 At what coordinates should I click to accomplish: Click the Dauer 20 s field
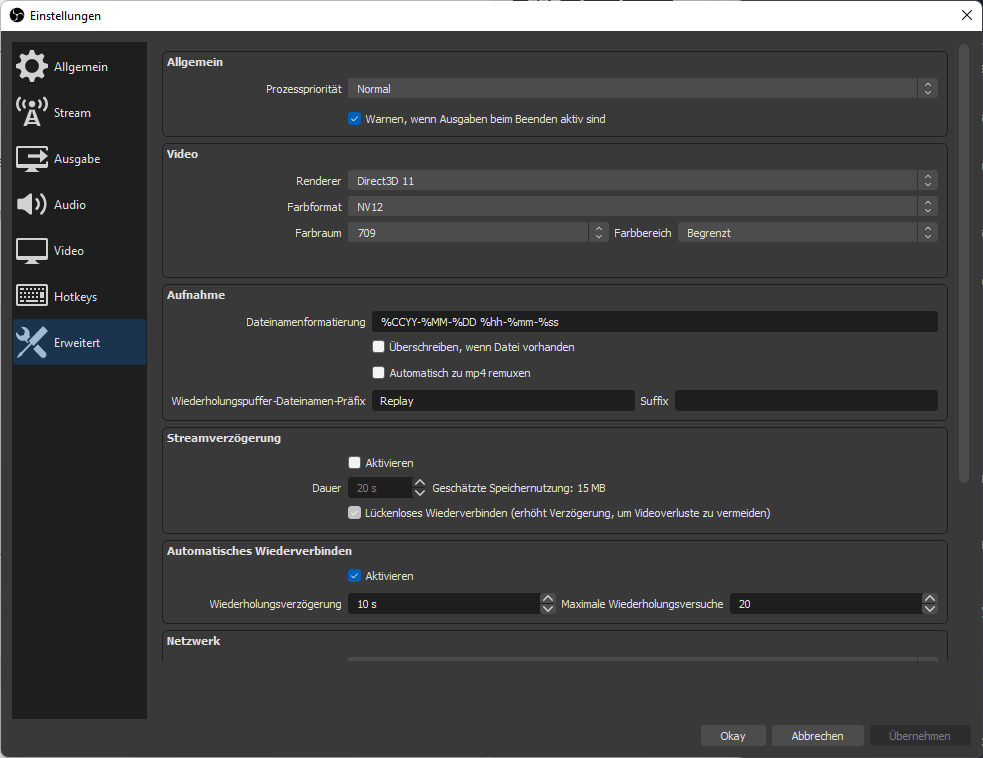380,488
